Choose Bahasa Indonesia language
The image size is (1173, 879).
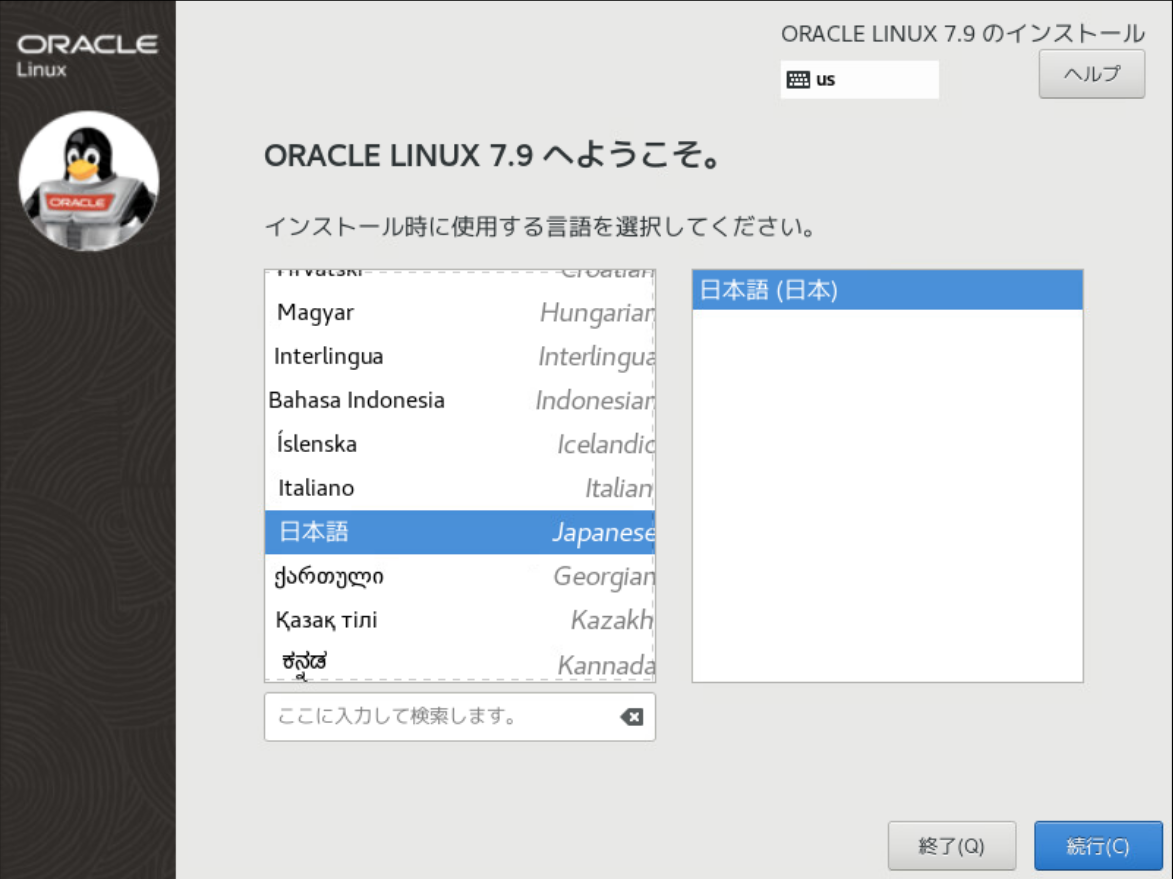459,401
